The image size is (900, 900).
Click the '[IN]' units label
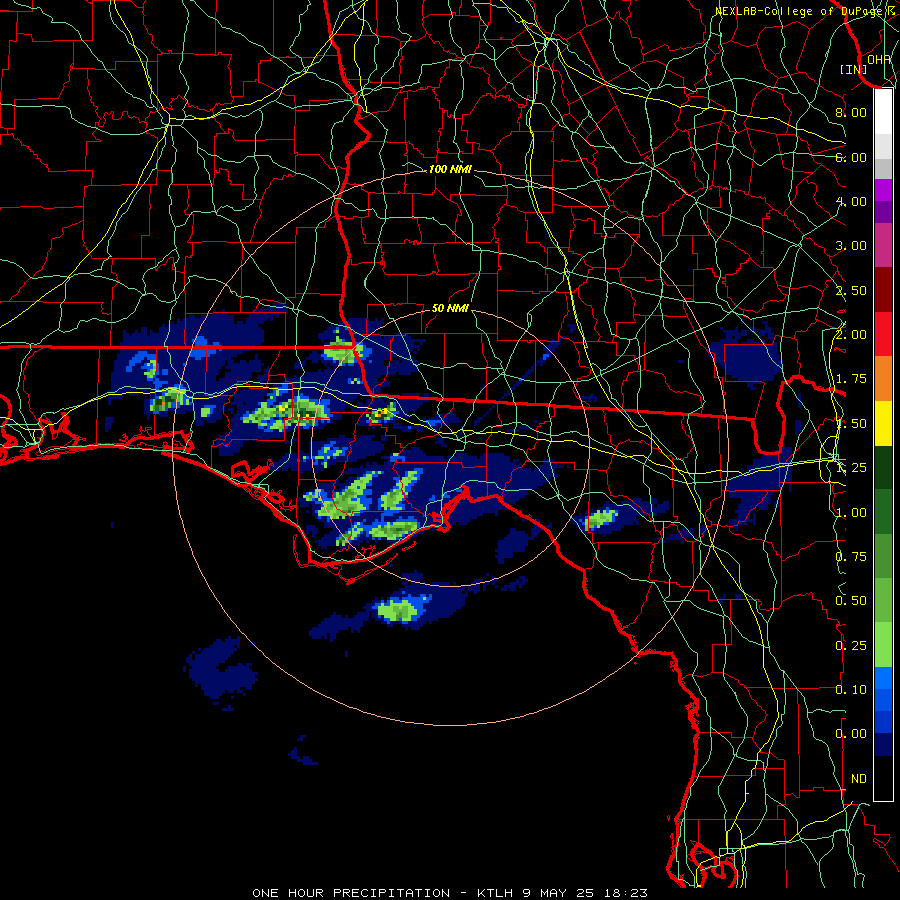point(854,69)
